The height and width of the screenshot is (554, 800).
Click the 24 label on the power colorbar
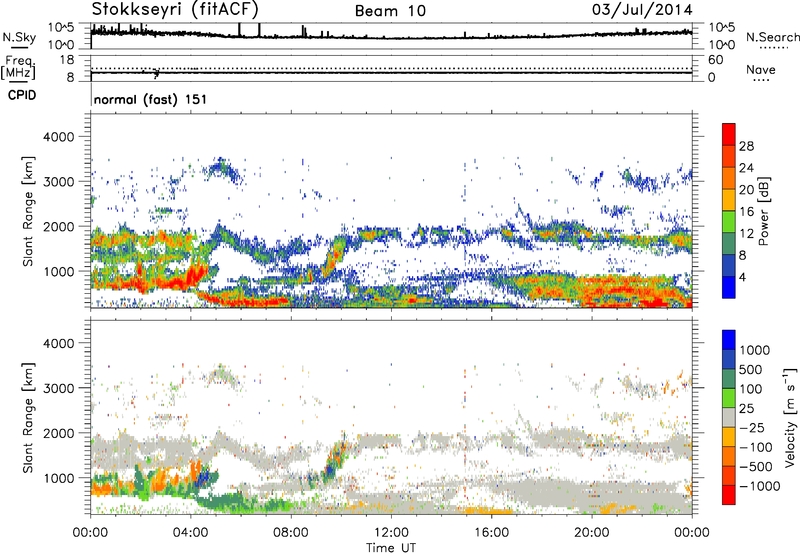coord(746,168)
